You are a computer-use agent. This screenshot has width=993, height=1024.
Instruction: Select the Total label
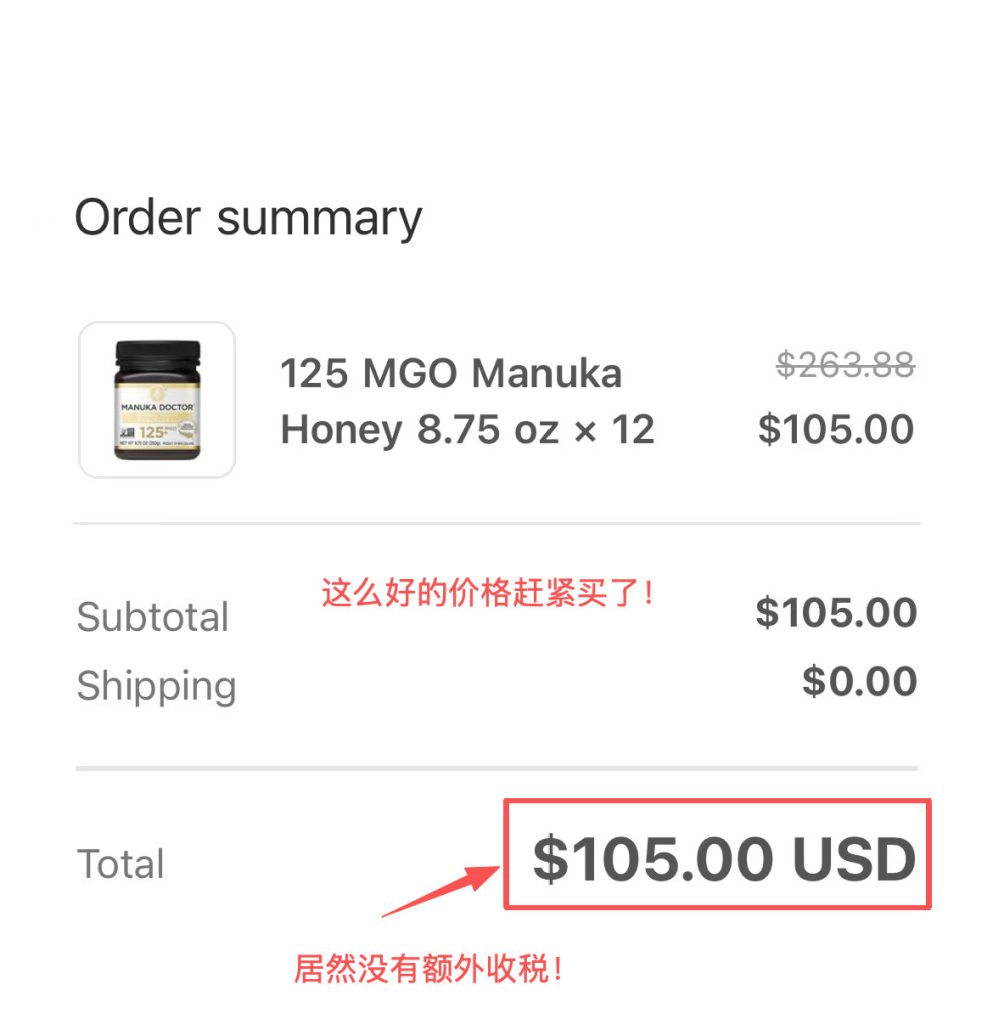tap(120, 864)
